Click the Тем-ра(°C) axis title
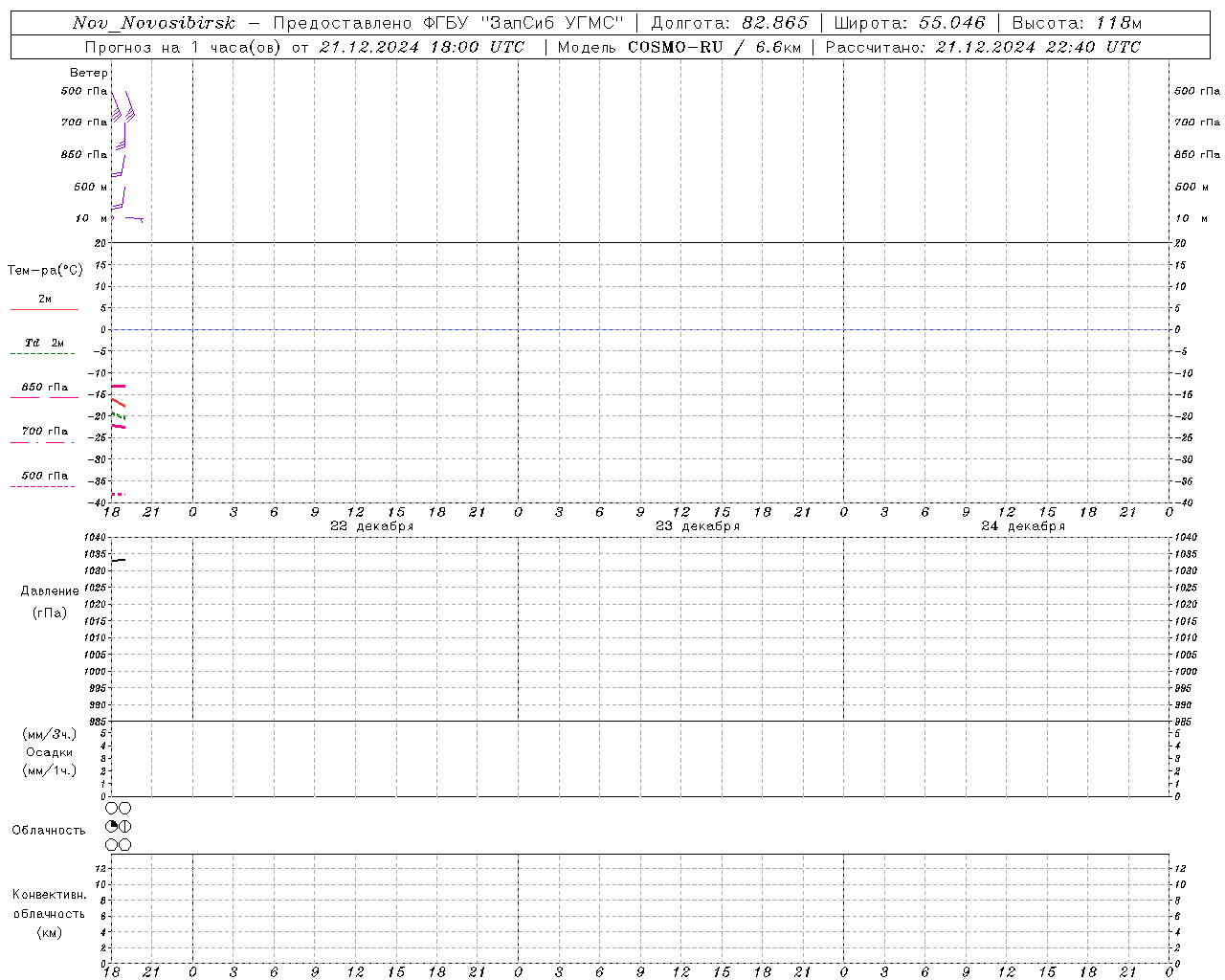Image resolution: width=1225 pixels, height=980 pixels. 45,271
